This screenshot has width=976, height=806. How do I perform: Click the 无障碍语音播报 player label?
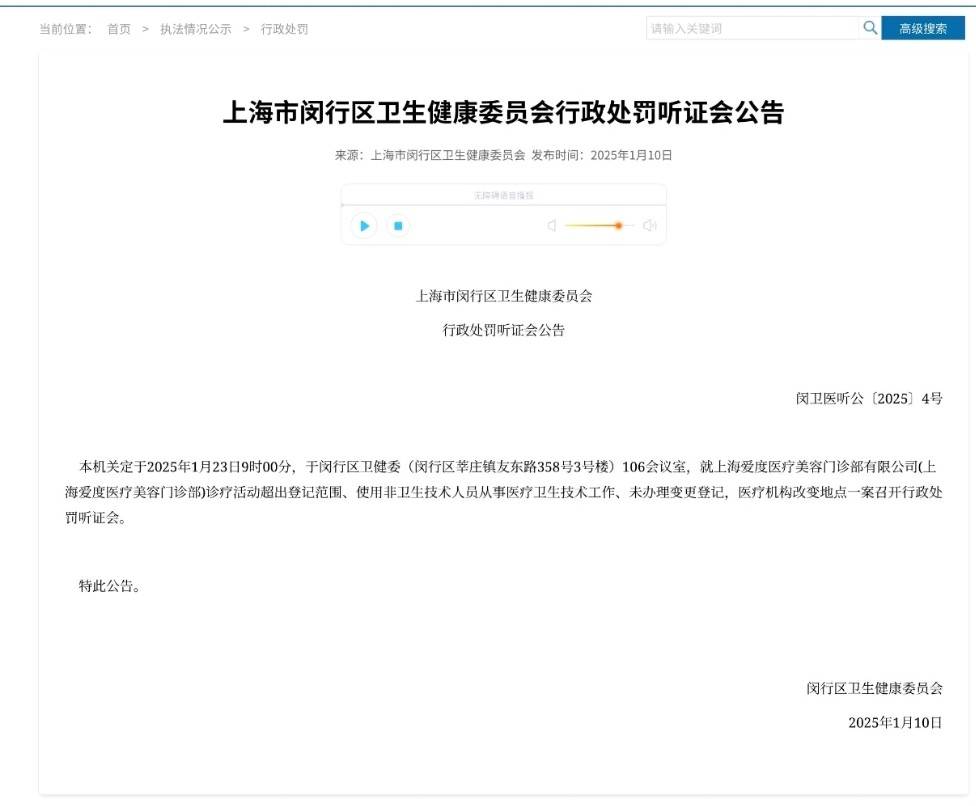click(x=503, y=195)
